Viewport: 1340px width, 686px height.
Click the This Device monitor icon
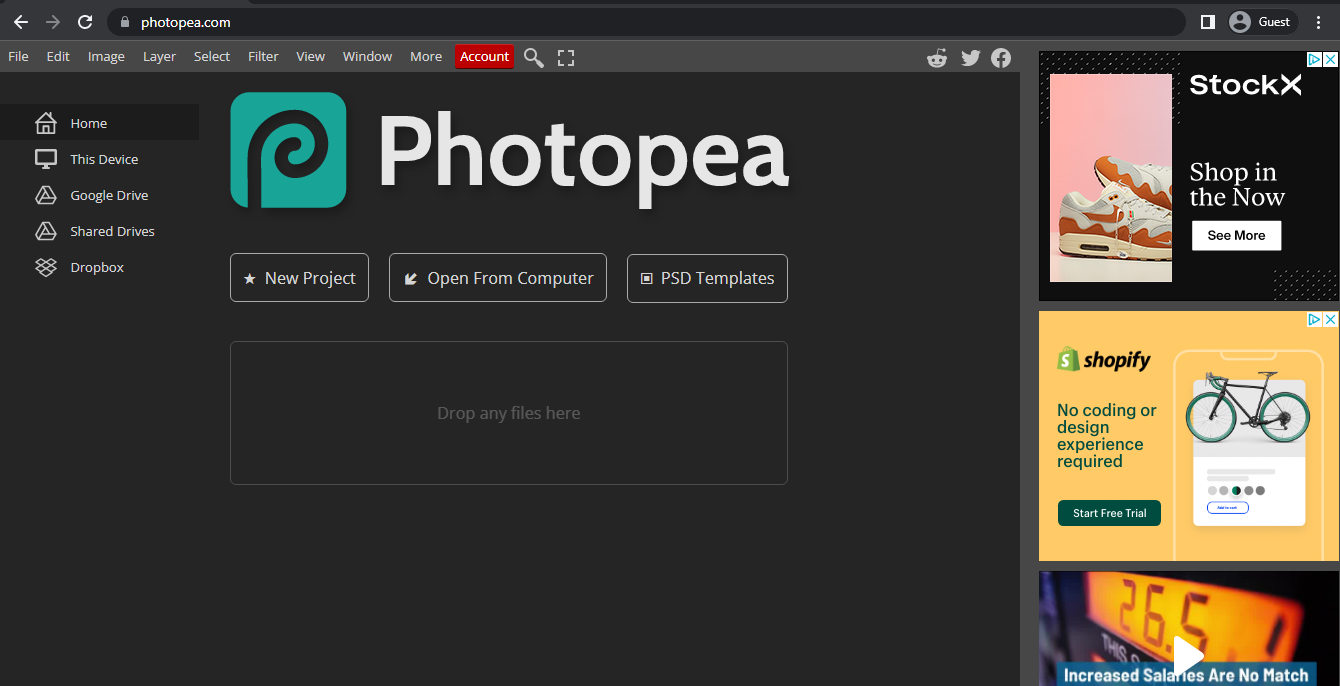pos(46,159)
